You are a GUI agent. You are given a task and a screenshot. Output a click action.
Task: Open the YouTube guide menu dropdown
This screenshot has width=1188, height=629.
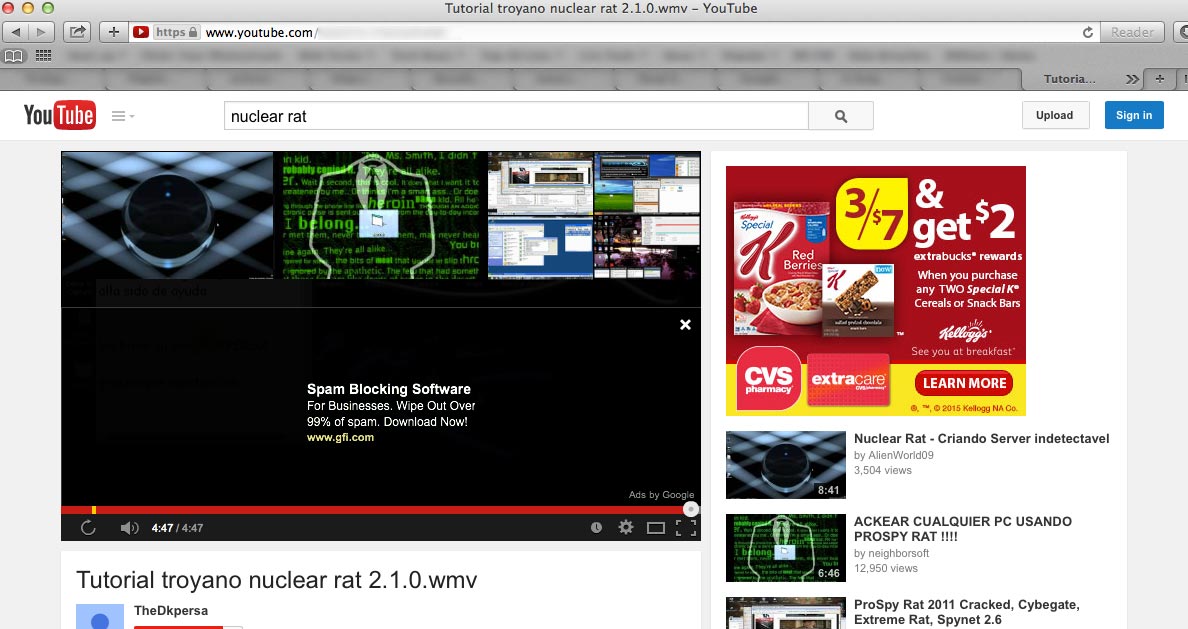pos(123,116)
